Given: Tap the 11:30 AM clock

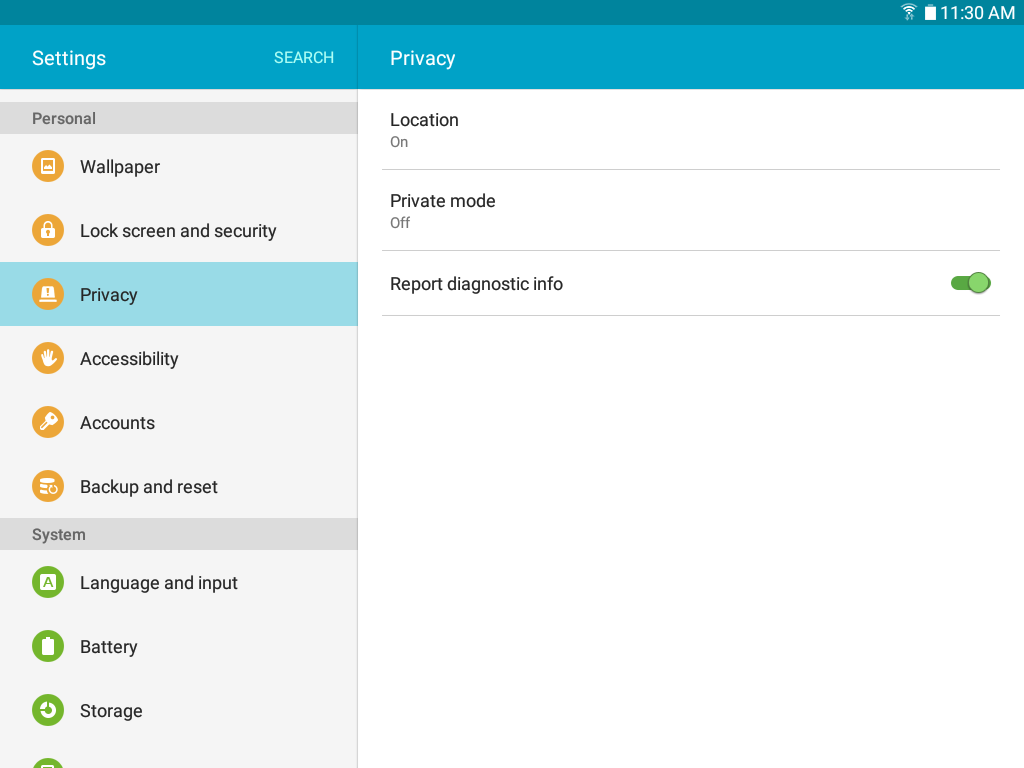Looking at the screenshot, I should [x=977, y=12].
